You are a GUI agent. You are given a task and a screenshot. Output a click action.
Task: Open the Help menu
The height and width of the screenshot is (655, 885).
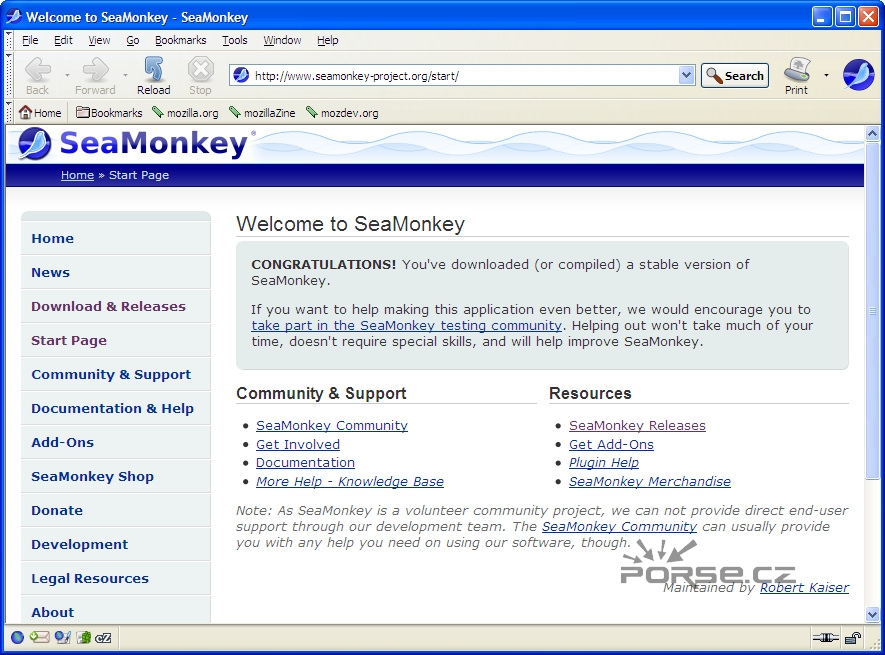(327, 40)
